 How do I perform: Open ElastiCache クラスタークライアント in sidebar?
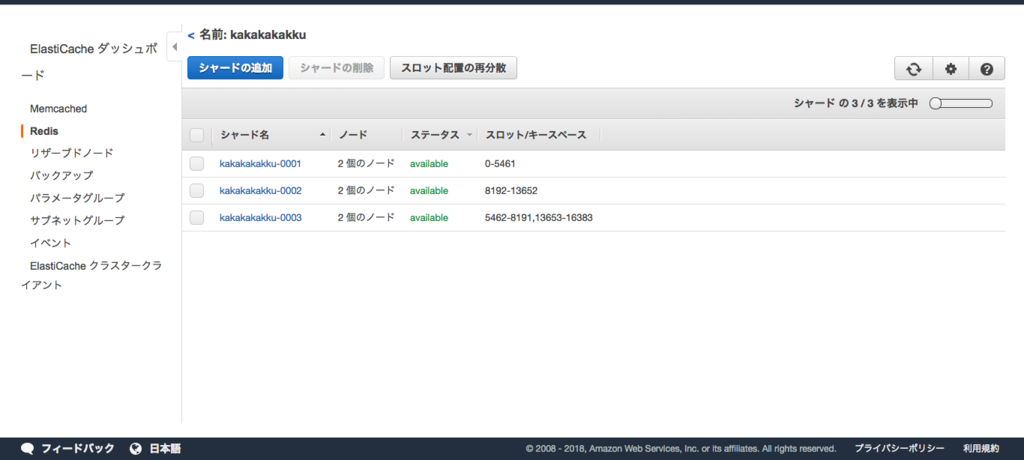(91, 275)
